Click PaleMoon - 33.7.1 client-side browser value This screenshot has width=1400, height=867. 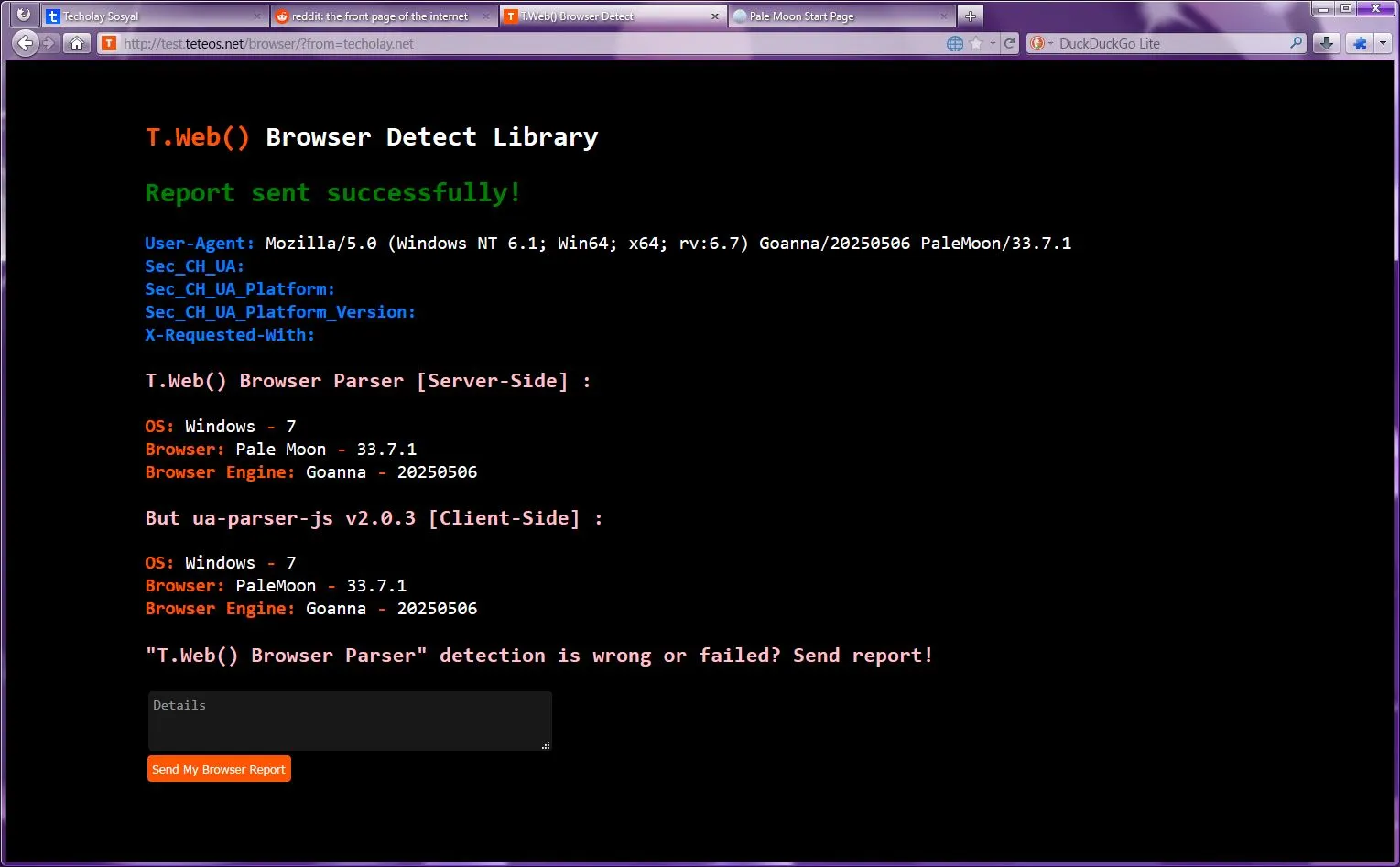[x=321, y=586]
